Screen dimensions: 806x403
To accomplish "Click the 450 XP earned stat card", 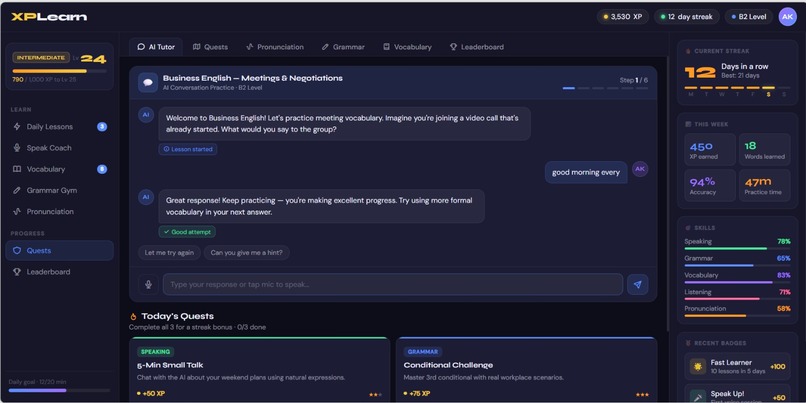I will tap(710, 150).
